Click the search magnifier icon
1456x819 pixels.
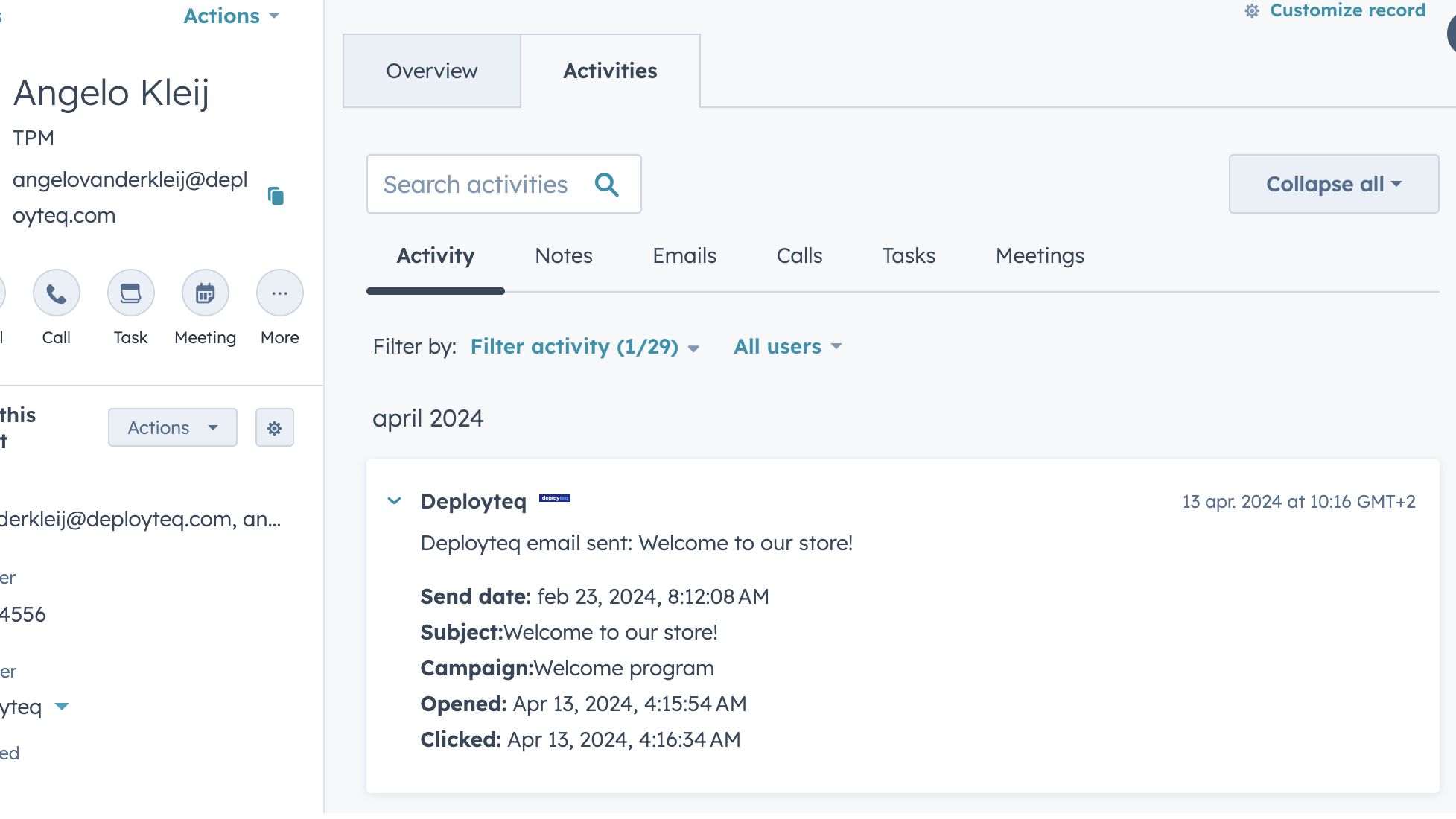click(x=607, y=185)
